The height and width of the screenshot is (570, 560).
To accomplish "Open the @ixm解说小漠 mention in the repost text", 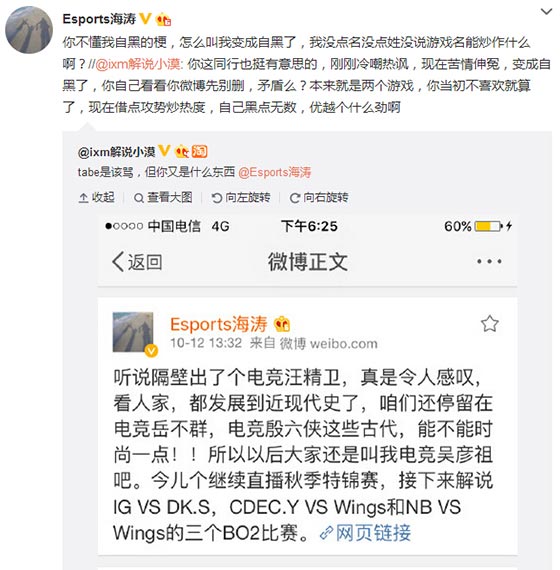I will pyautogui.click(x=138, y=64).
